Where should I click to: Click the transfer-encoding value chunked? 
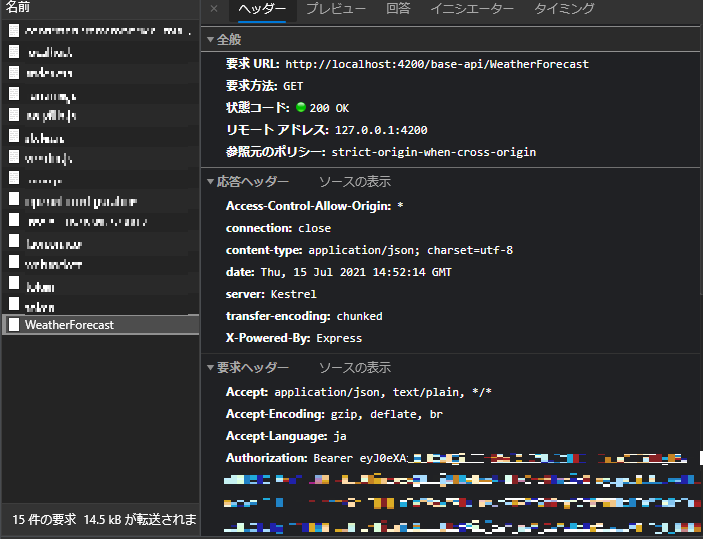(360, 316)
